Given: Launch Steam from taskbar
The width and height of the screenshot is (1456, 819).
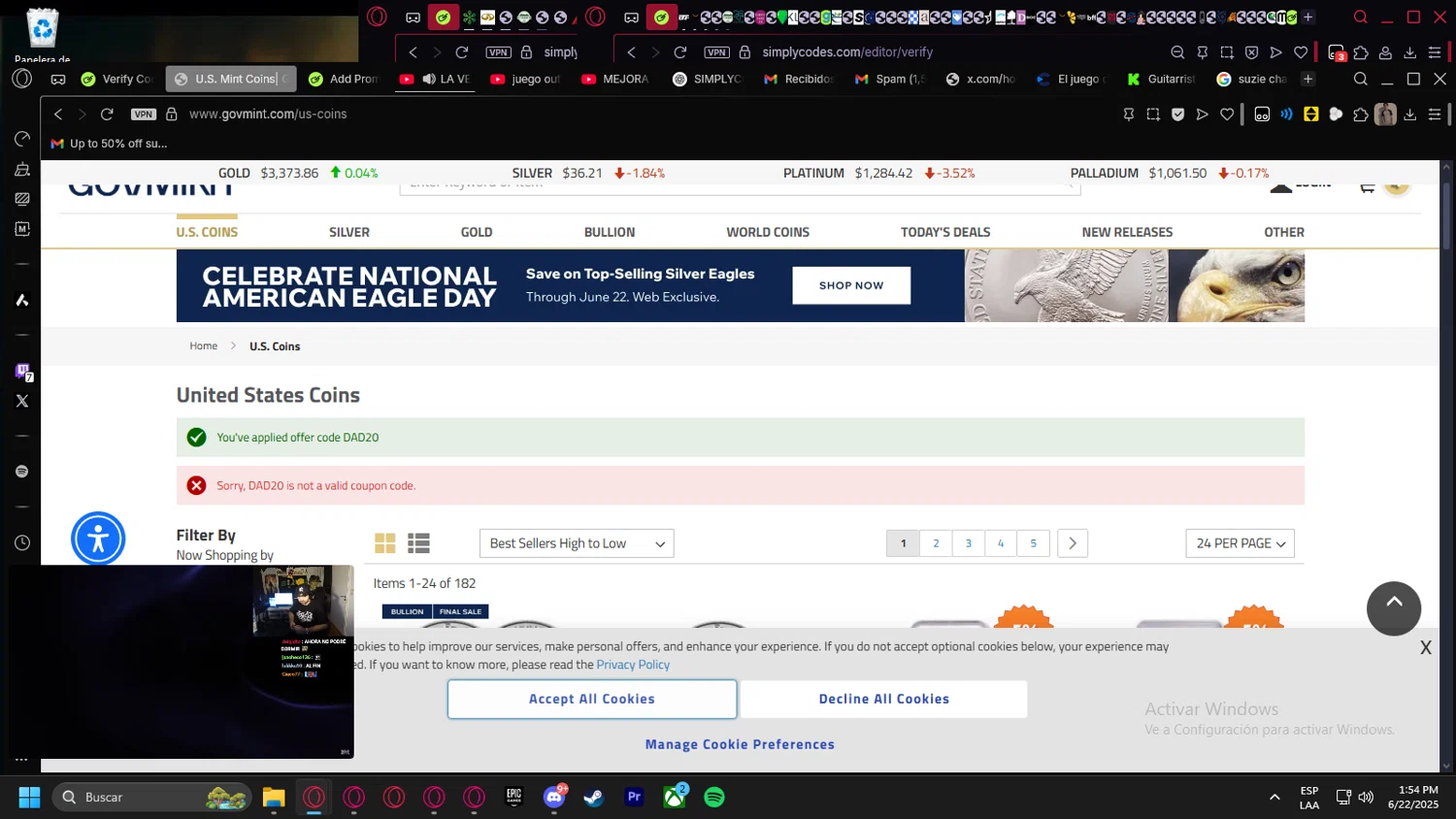Looking at the screenshot, I should coord(593,798).
